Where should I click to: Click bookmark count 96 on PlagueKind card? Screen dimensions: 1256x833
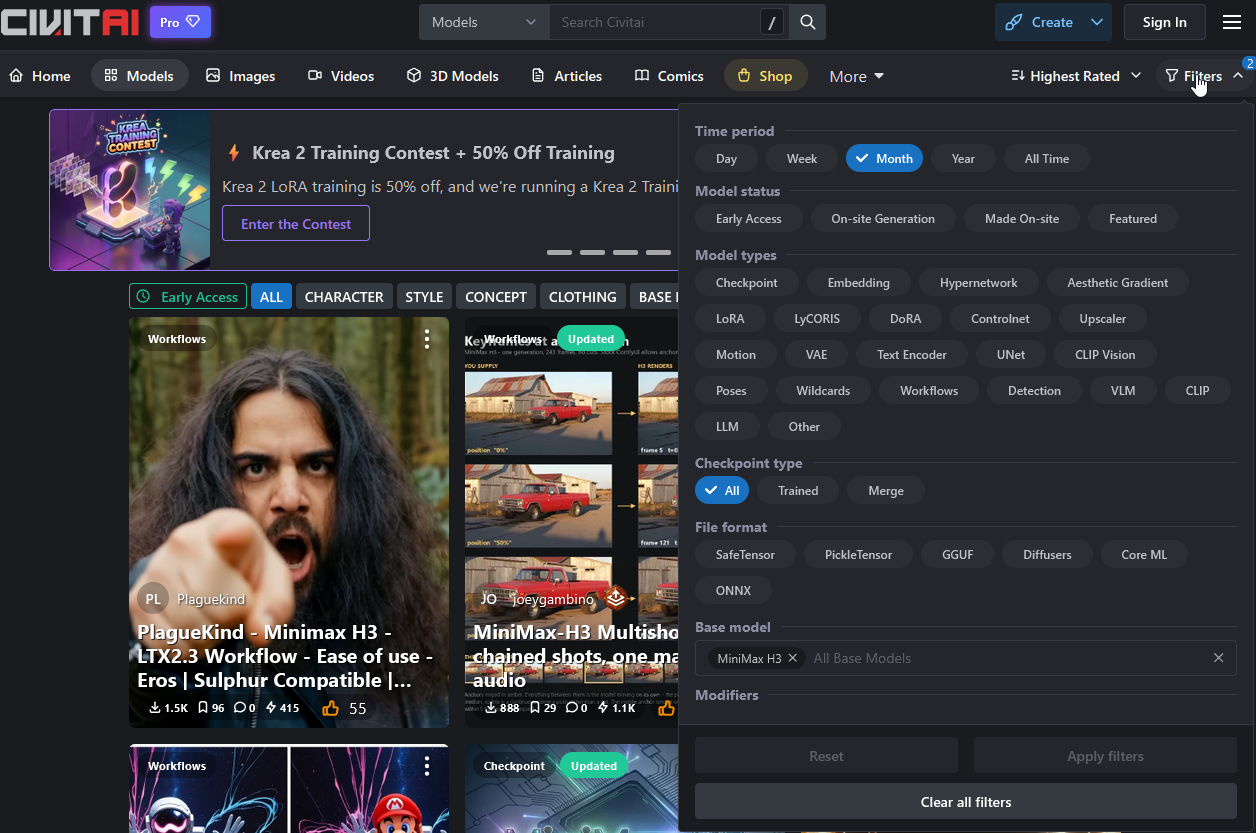coord(211,708)
